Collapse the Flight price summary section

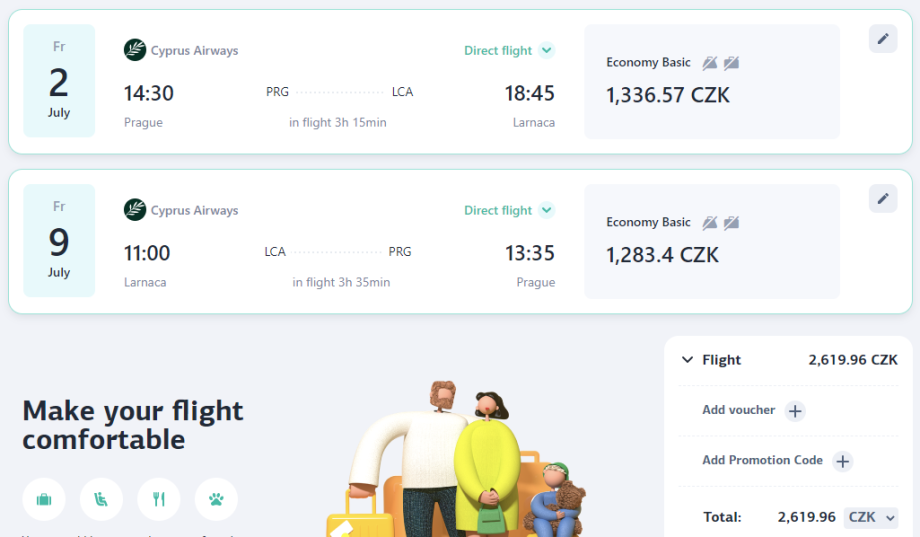point(687,360)
